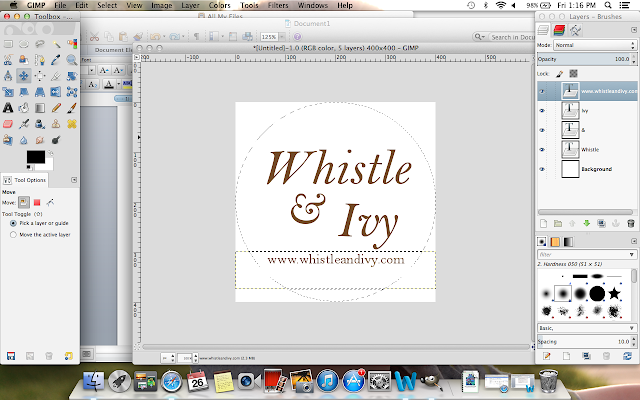Select the Text tool

[8, 108]
